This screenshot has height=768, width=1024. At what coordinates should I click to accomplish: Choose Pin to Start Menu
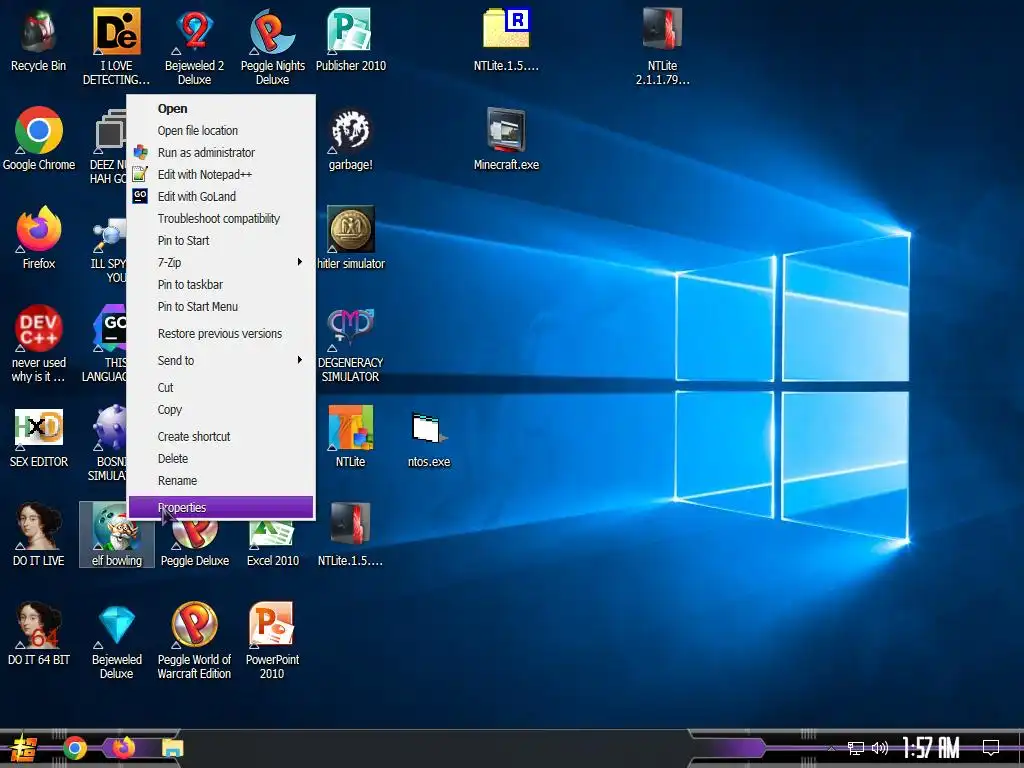tap(221, 306)
